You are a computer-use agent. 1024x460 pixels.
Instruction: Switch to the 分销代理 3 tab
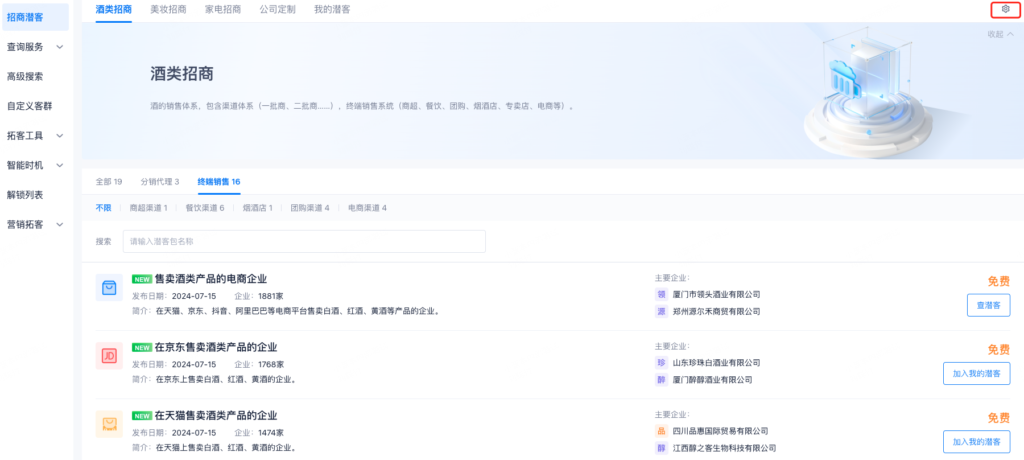coord(160,182)
